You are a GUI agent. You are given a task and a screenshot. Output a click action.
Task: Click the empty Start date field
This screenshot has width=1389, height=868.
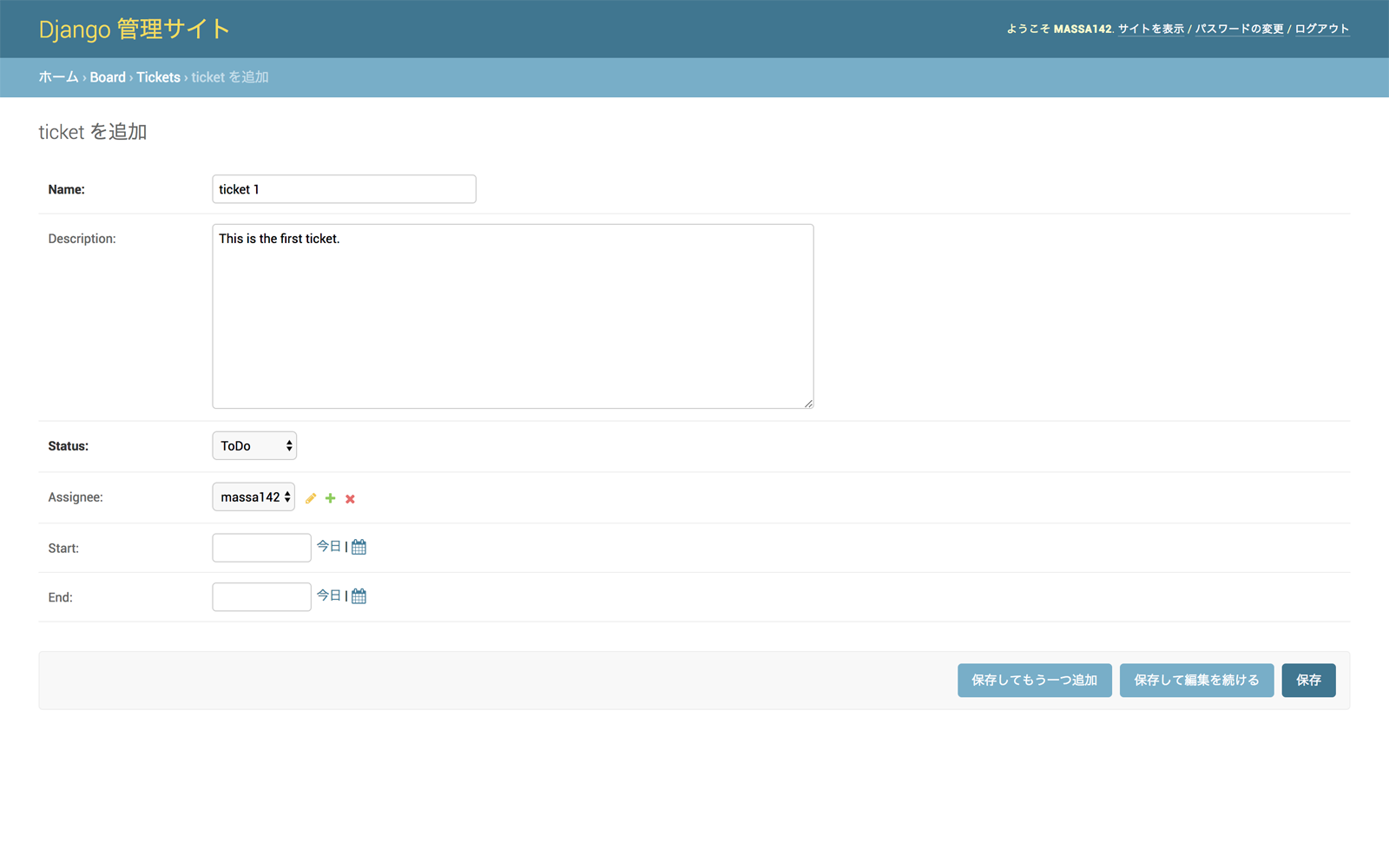261,548
